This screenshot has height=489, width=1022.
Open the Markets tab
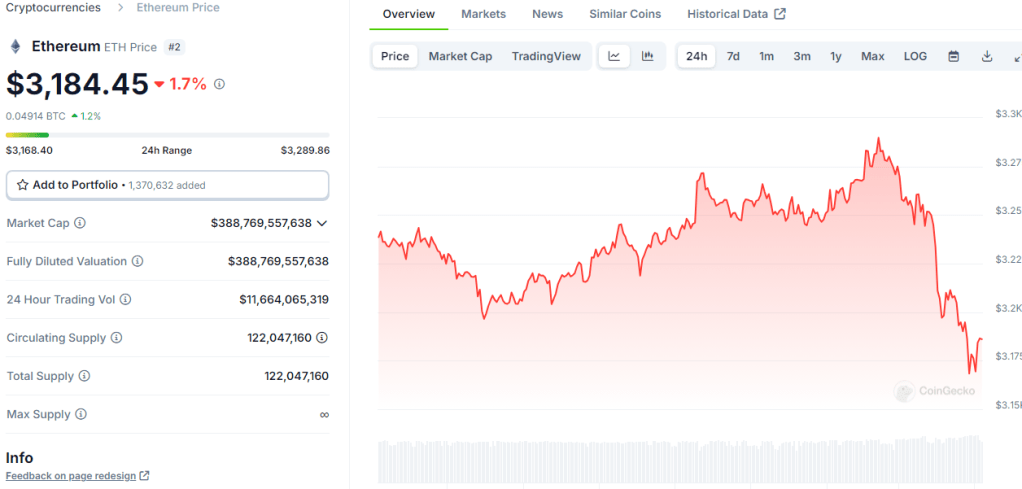click(x=483, y=14)
